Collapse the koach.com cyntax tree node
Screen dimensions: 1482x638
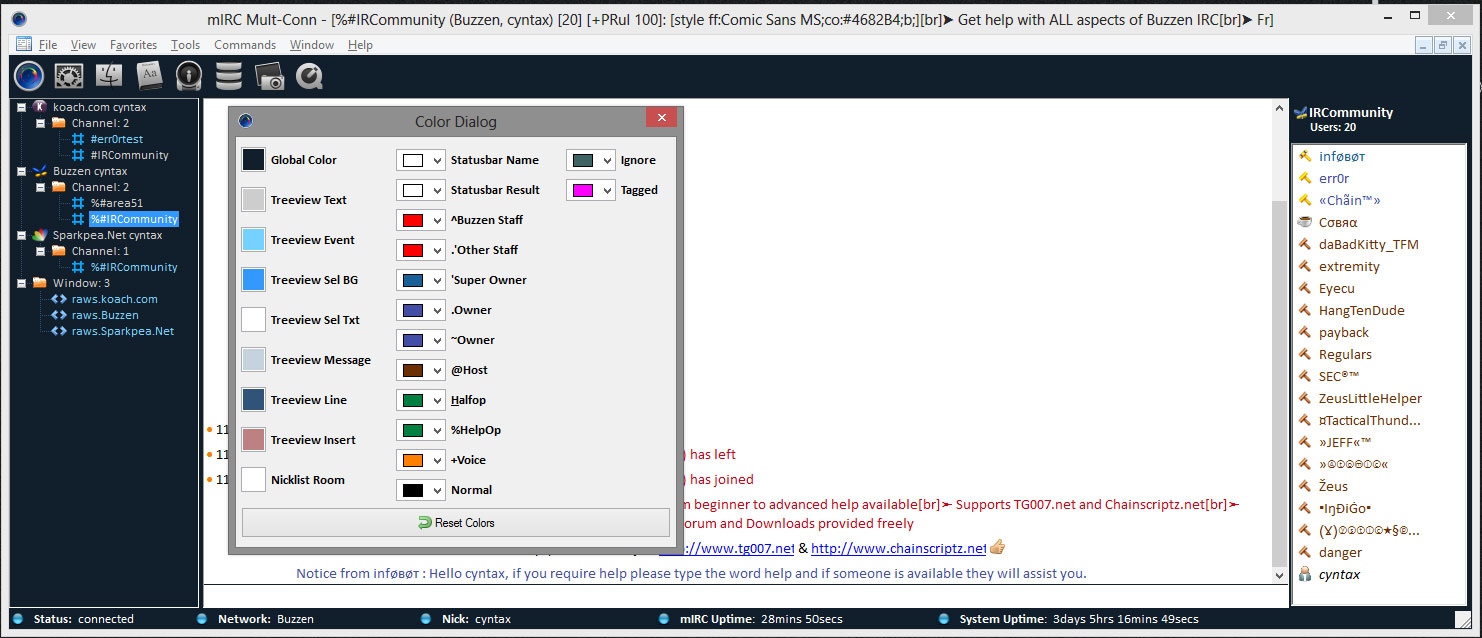click(x=21, y=107)
